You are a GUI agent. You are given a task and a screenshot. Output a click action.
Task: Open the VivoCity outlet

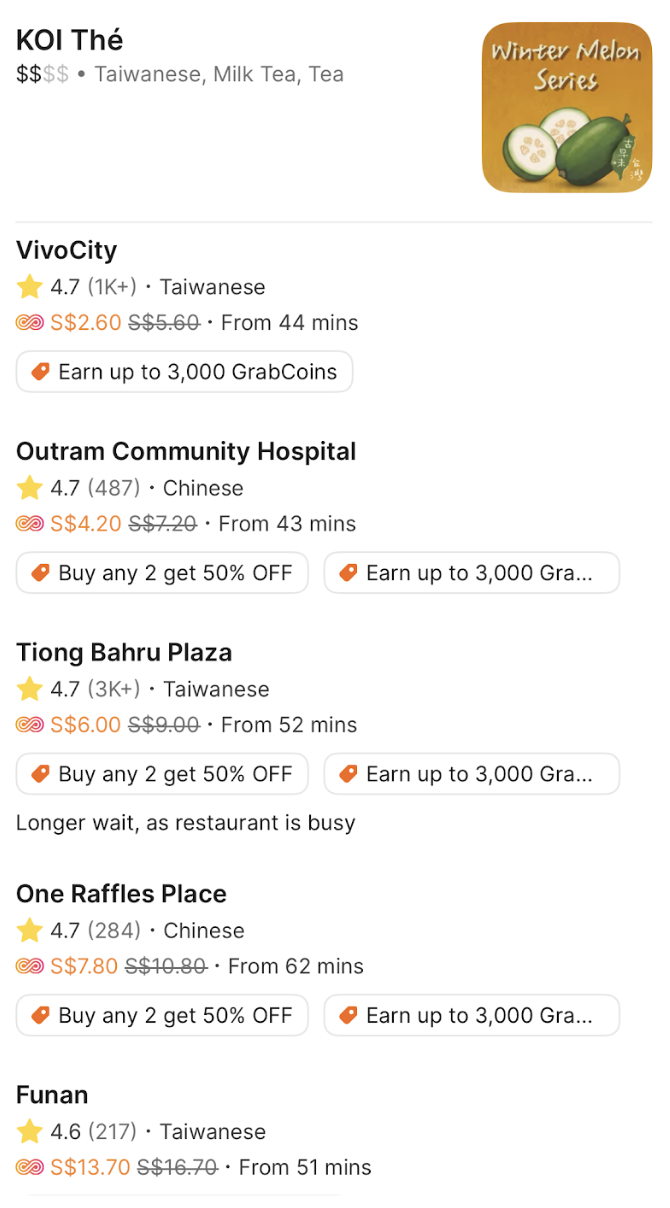(x=66, y=250)
